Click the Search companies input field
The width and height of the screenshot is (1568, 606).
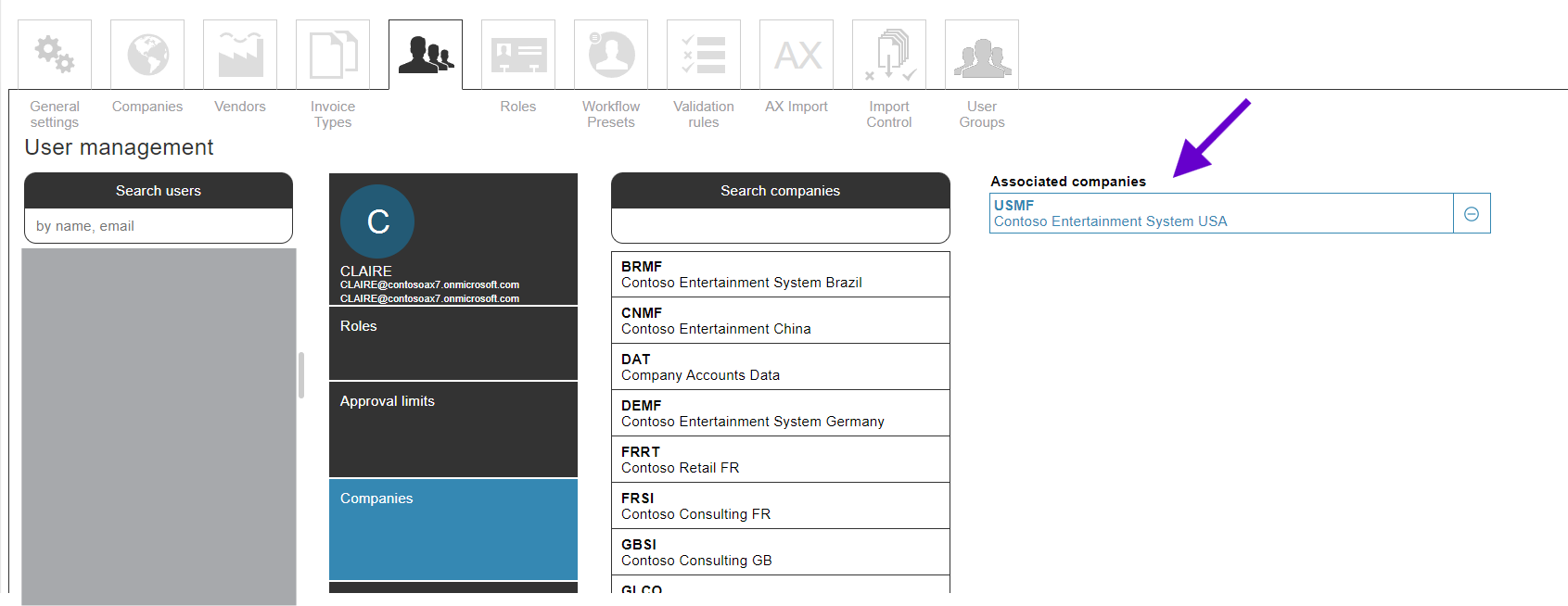point(781,226)
